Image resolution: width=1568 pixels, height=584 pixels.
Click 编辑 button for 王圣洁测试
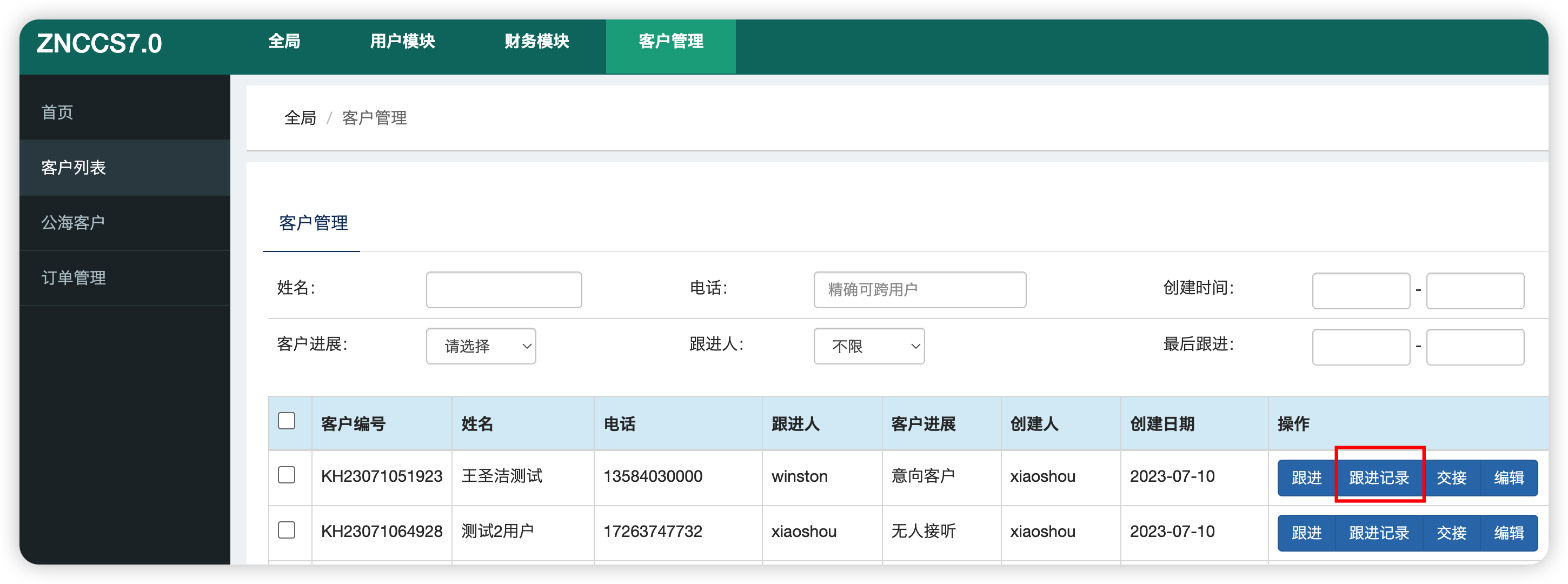pyautogui.click(x=1509, y=477)
